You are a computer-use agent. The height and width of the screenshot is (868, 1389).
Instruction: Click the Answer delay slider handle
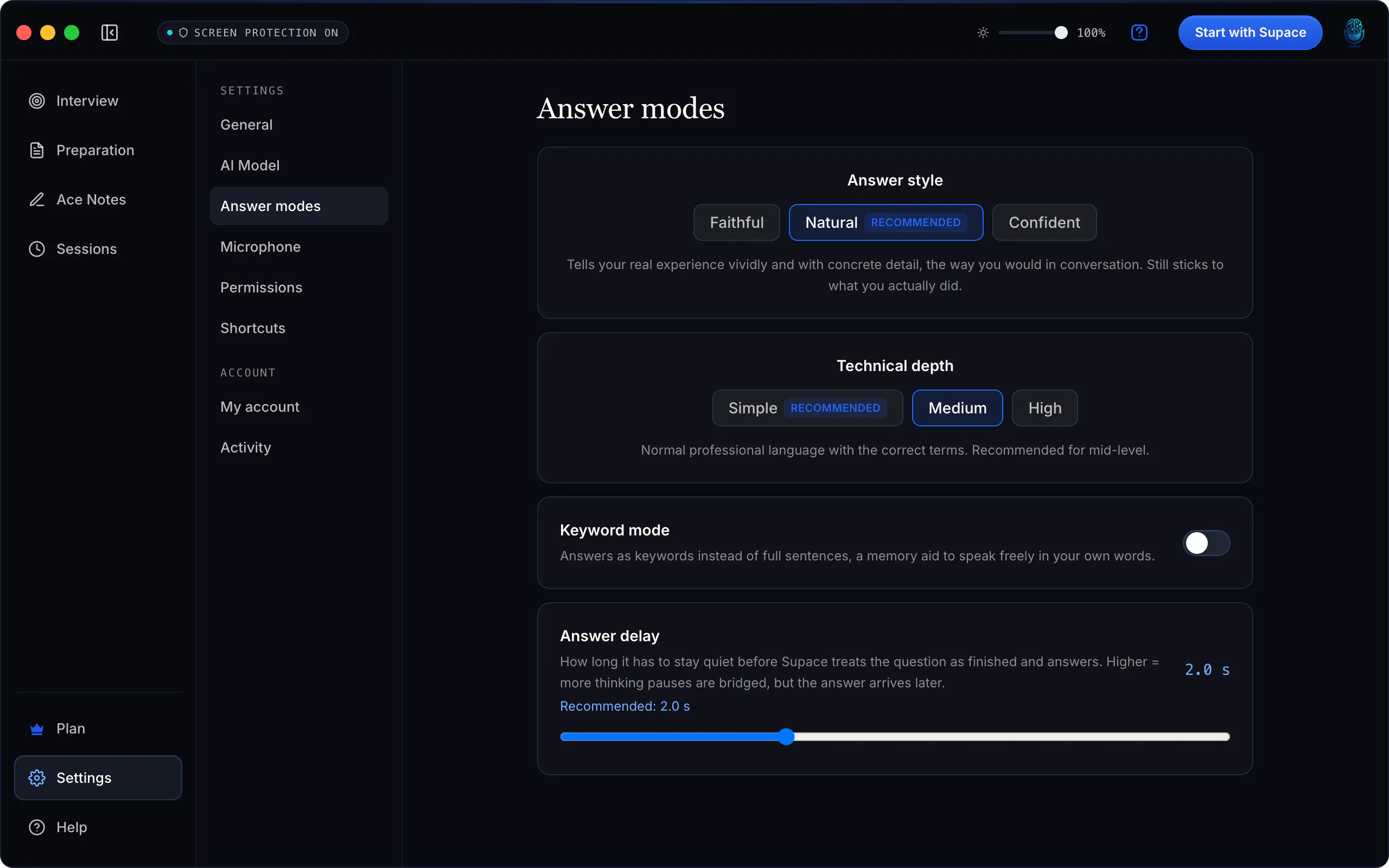(786, 737)
